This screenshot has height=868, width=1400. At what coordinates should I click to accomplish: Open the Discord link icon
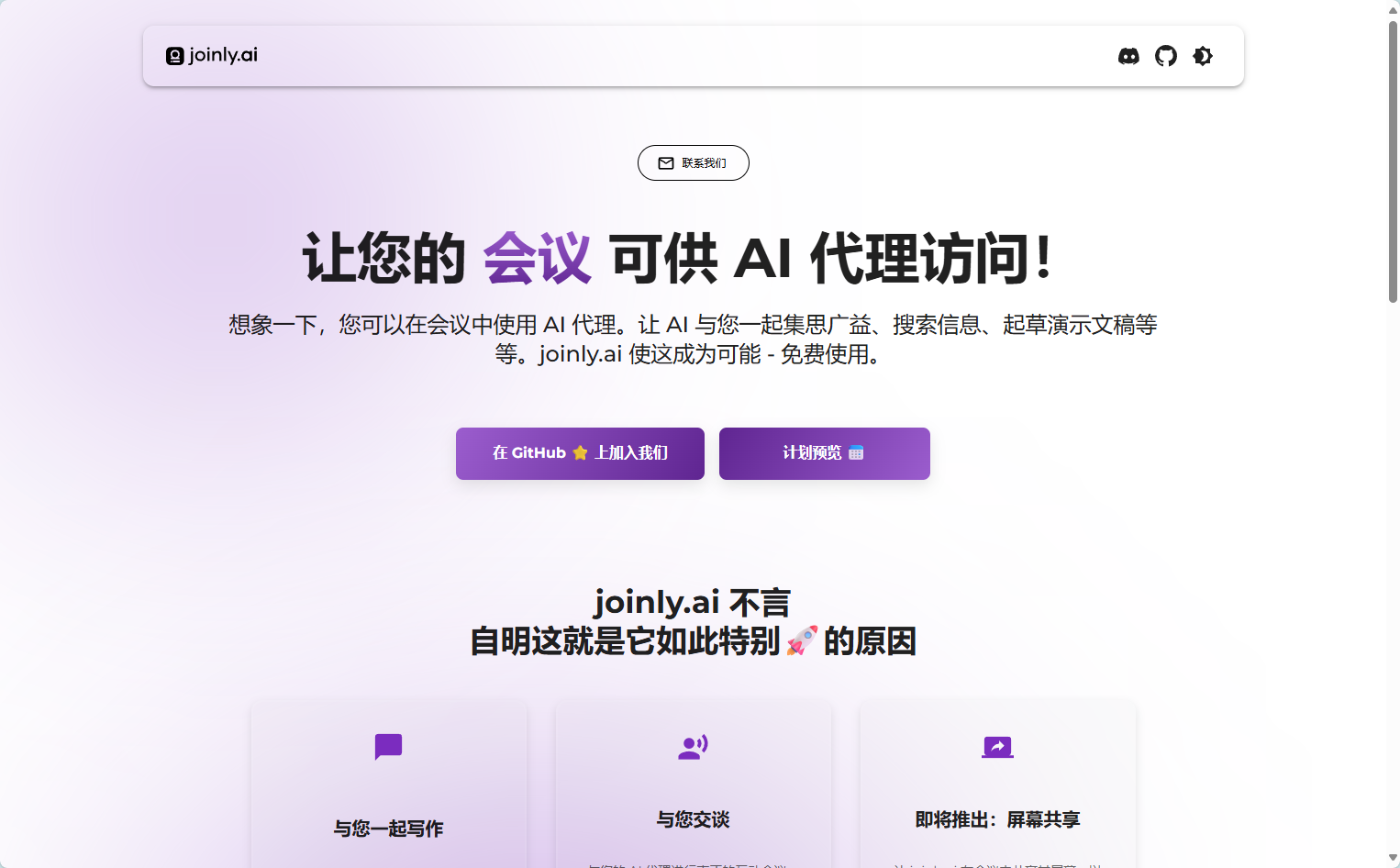(1128, 56)
